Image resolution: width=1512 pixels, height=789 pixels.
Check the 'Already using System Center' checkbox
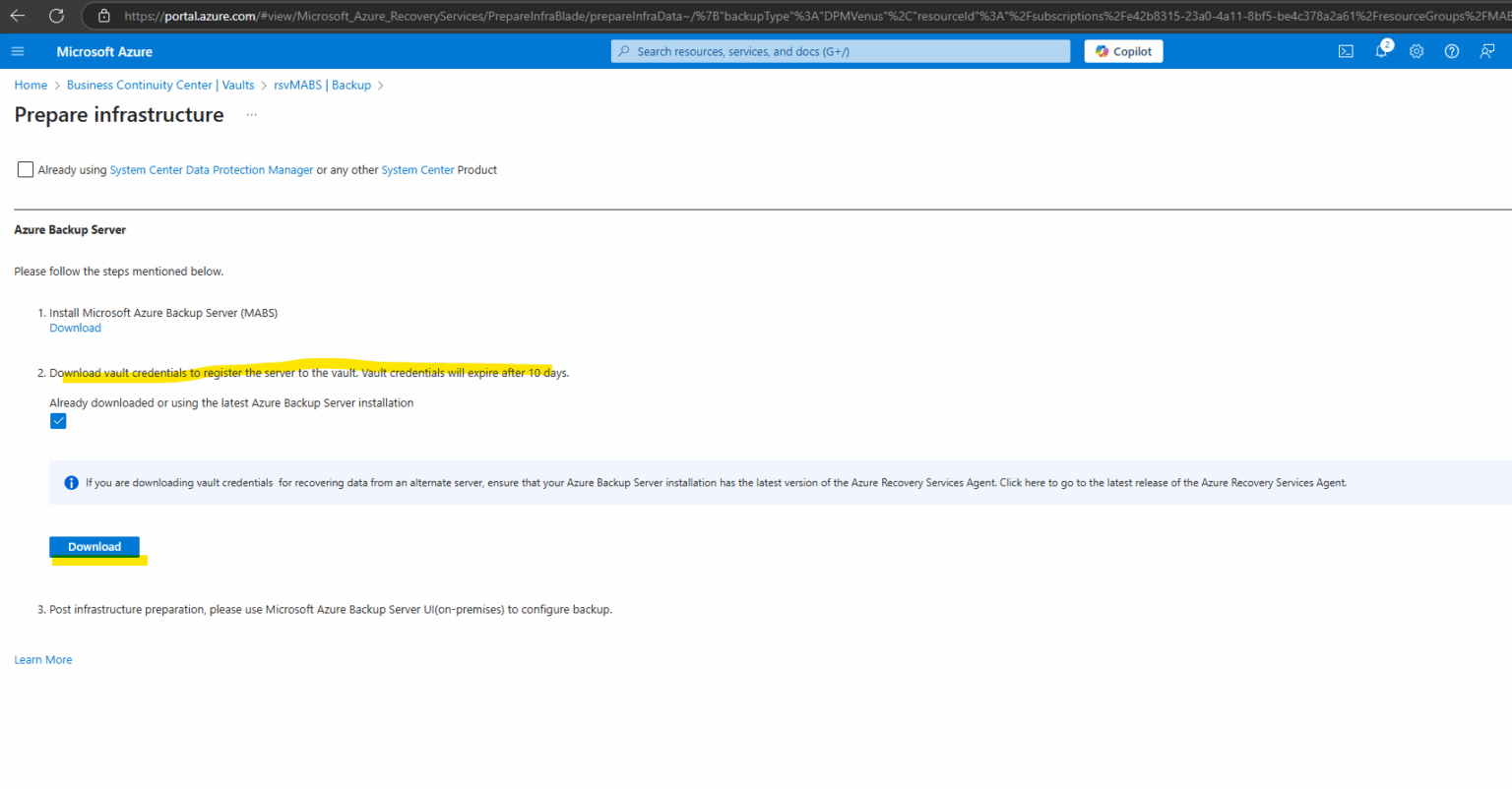click(x=26, y=169)
